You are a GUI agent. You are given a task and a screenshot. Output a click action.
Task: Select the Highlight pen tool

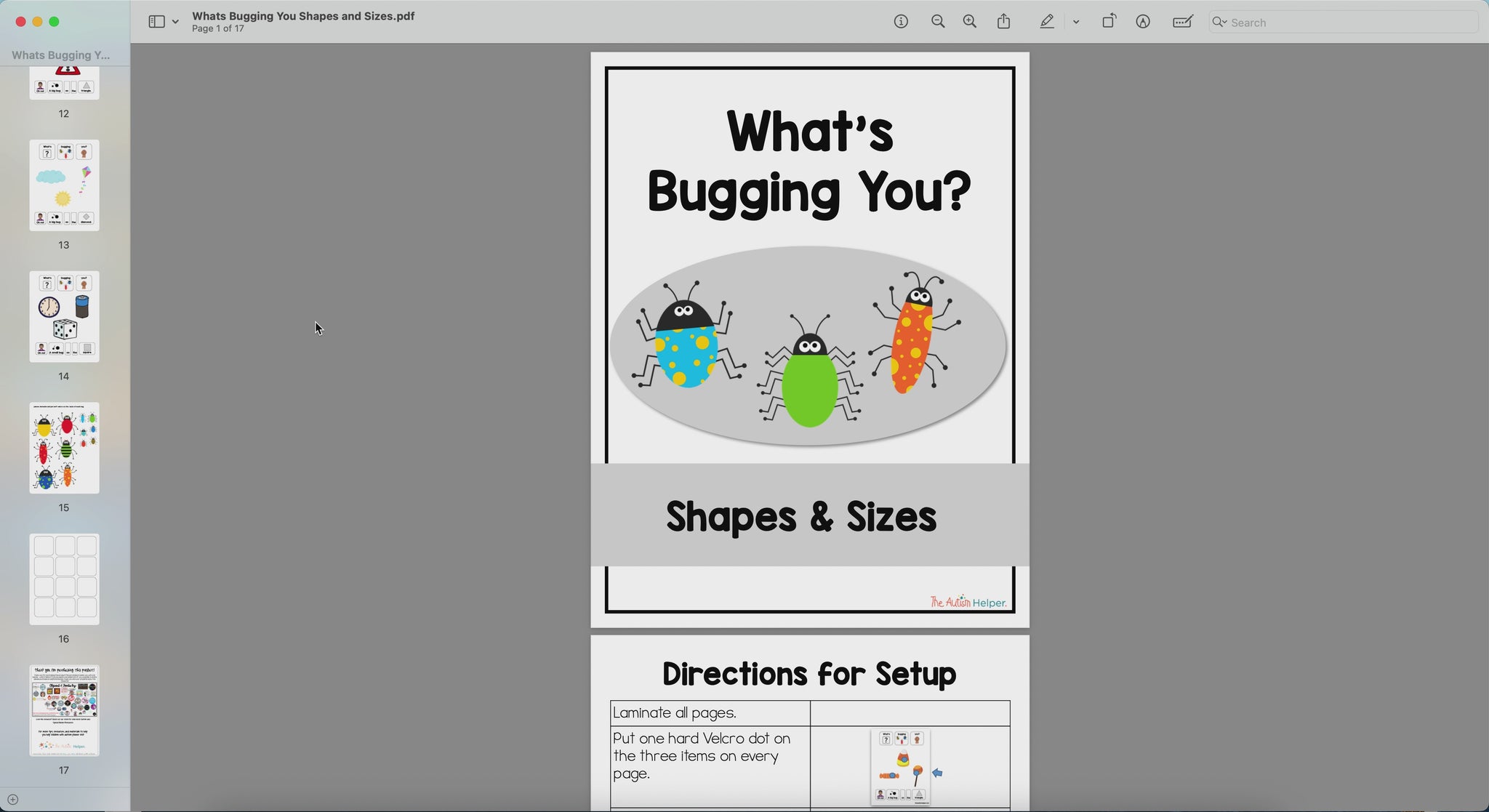click(x=1047, y=22)
